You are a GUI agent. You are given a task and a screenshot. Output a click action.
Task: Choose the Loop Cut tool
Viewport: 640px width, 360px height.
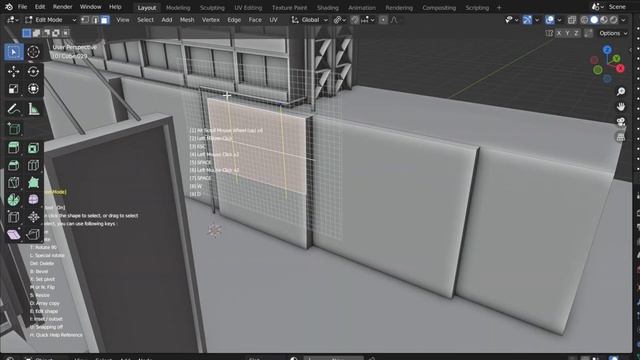tap(33, 165)
